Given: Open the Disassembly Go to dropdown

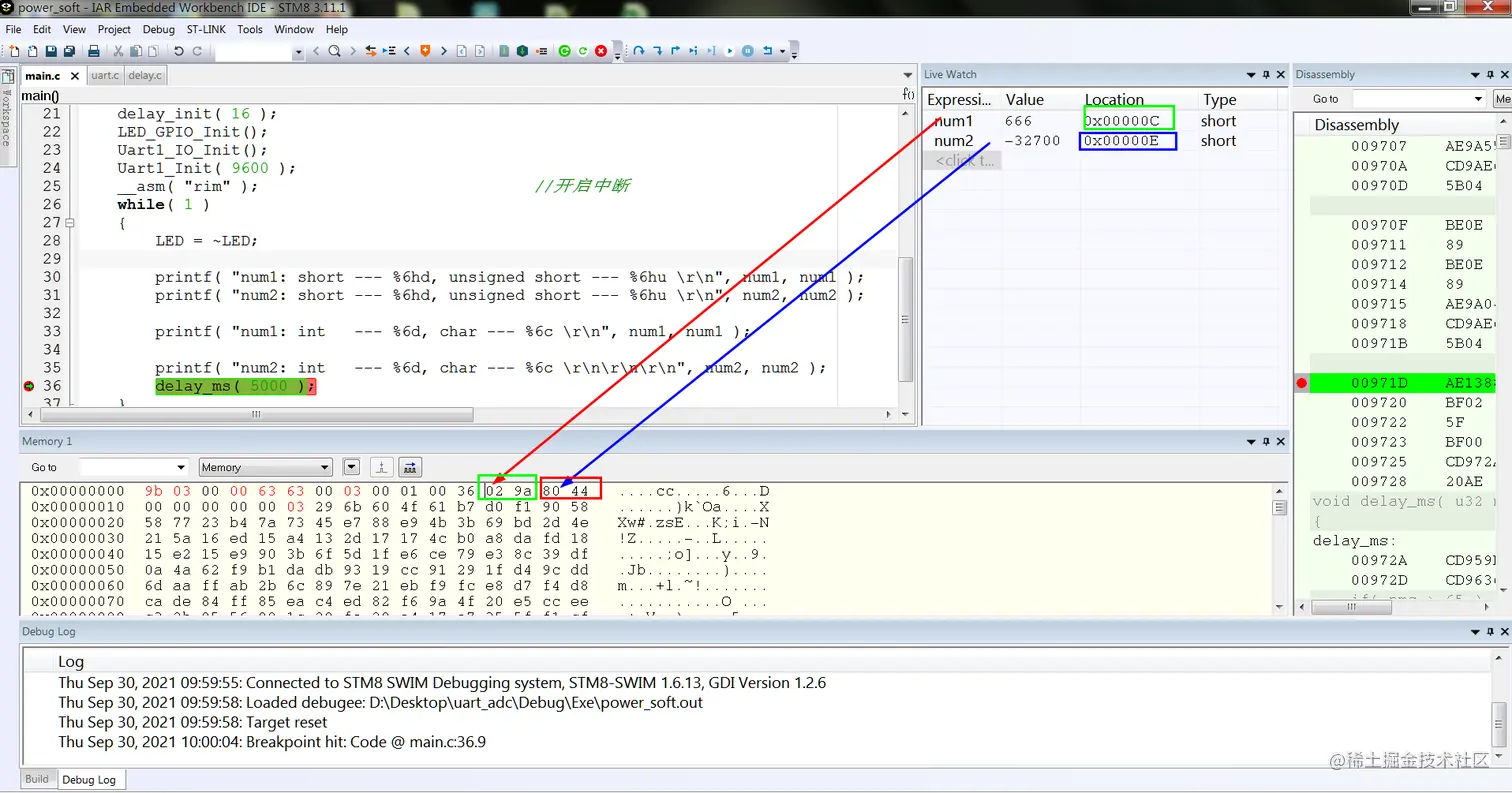Looking at the screenshot, I should pos(1479,99).
